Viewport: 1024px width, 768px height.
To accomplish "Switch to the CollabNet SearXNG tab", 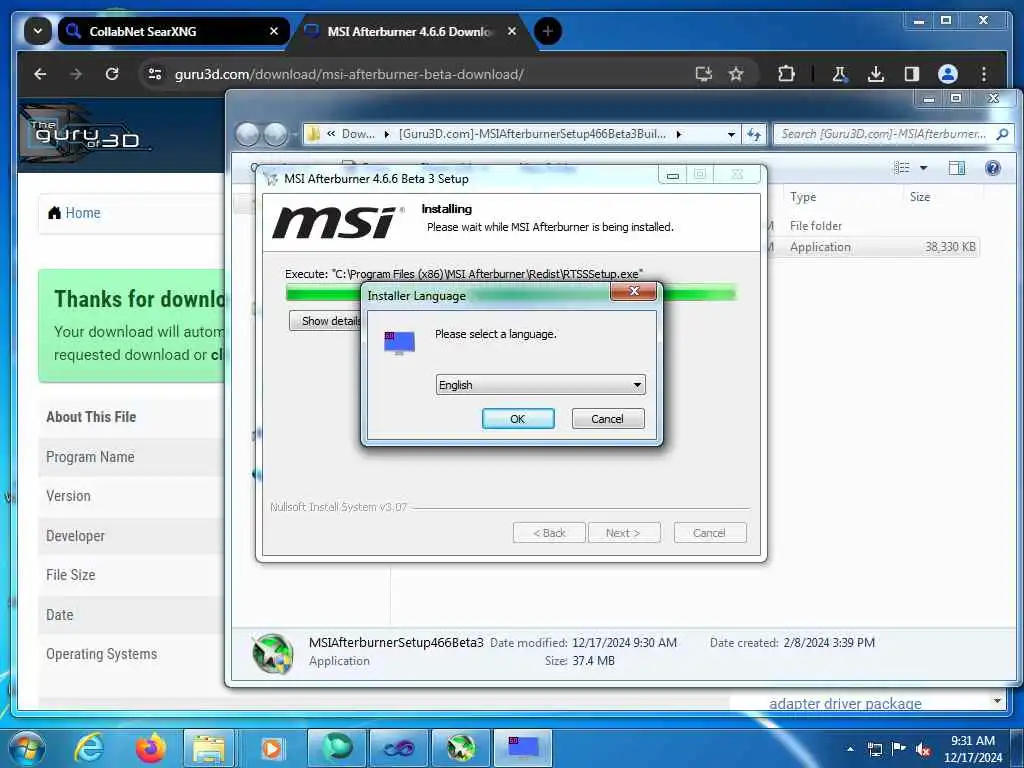I will click(x=174, y=31).
